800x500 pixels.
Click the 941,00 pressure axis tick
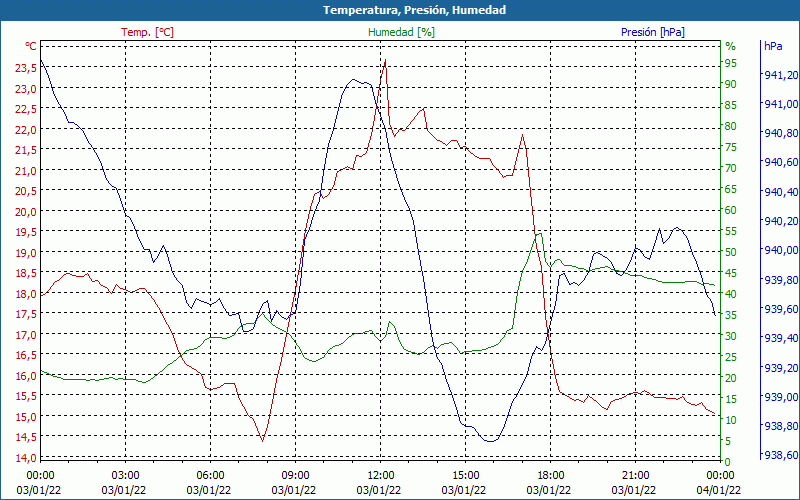pos(781,104)
